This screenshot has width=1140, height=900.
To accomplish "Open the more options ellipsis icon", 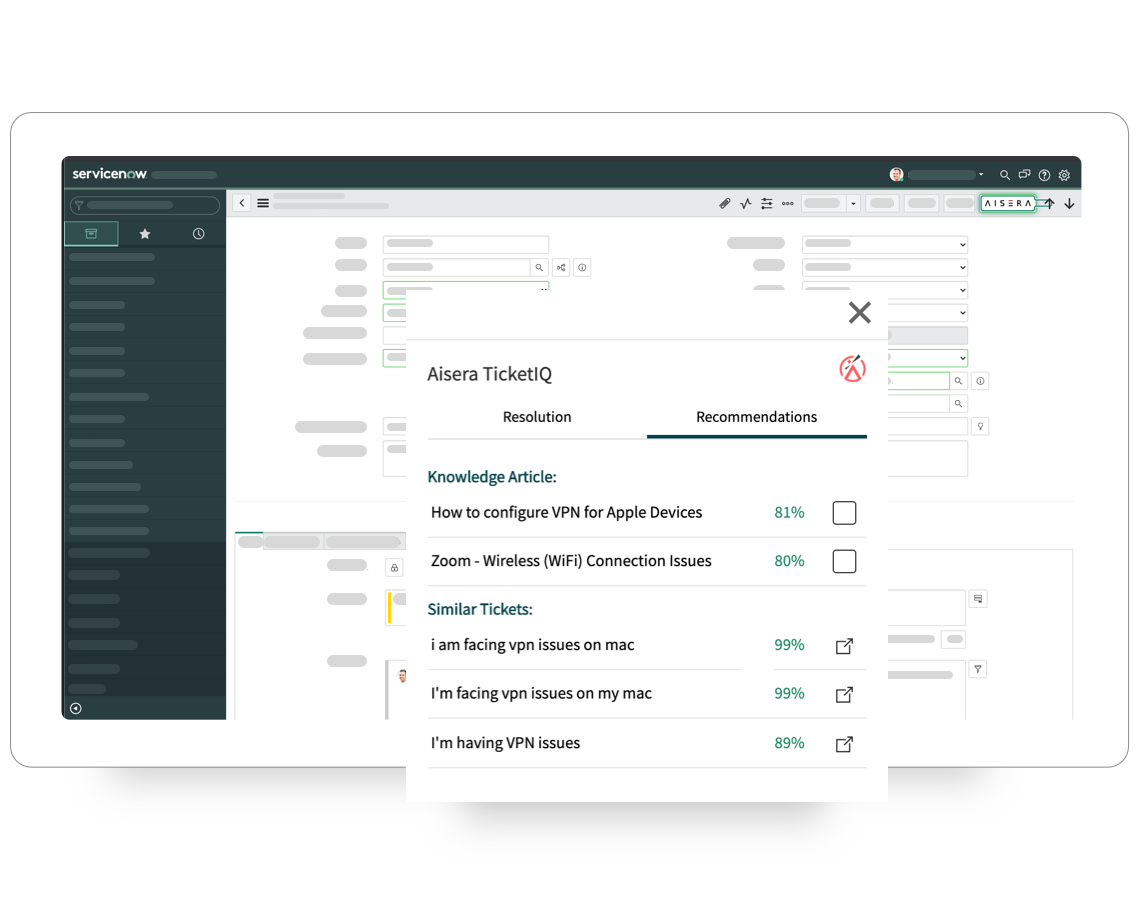I will tap(787, 204).
